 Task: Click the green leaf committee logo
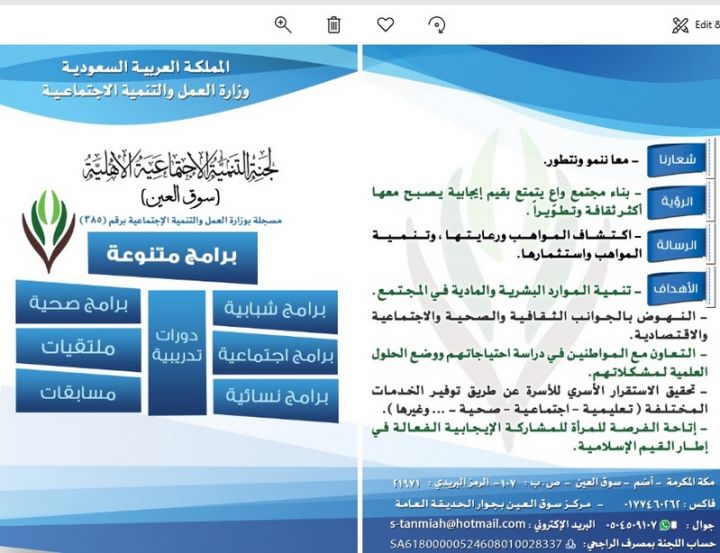click(x=49, y=231)
